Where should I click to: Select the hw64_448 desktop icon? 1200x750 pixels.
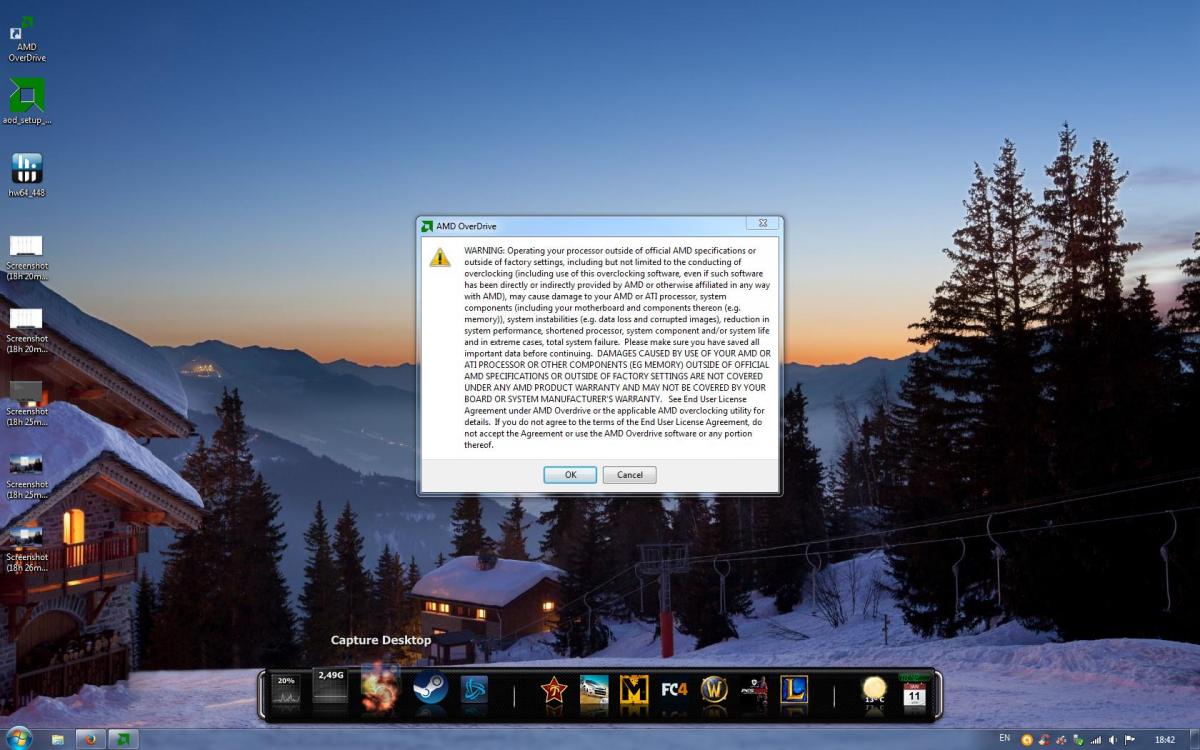pos(27,174)
